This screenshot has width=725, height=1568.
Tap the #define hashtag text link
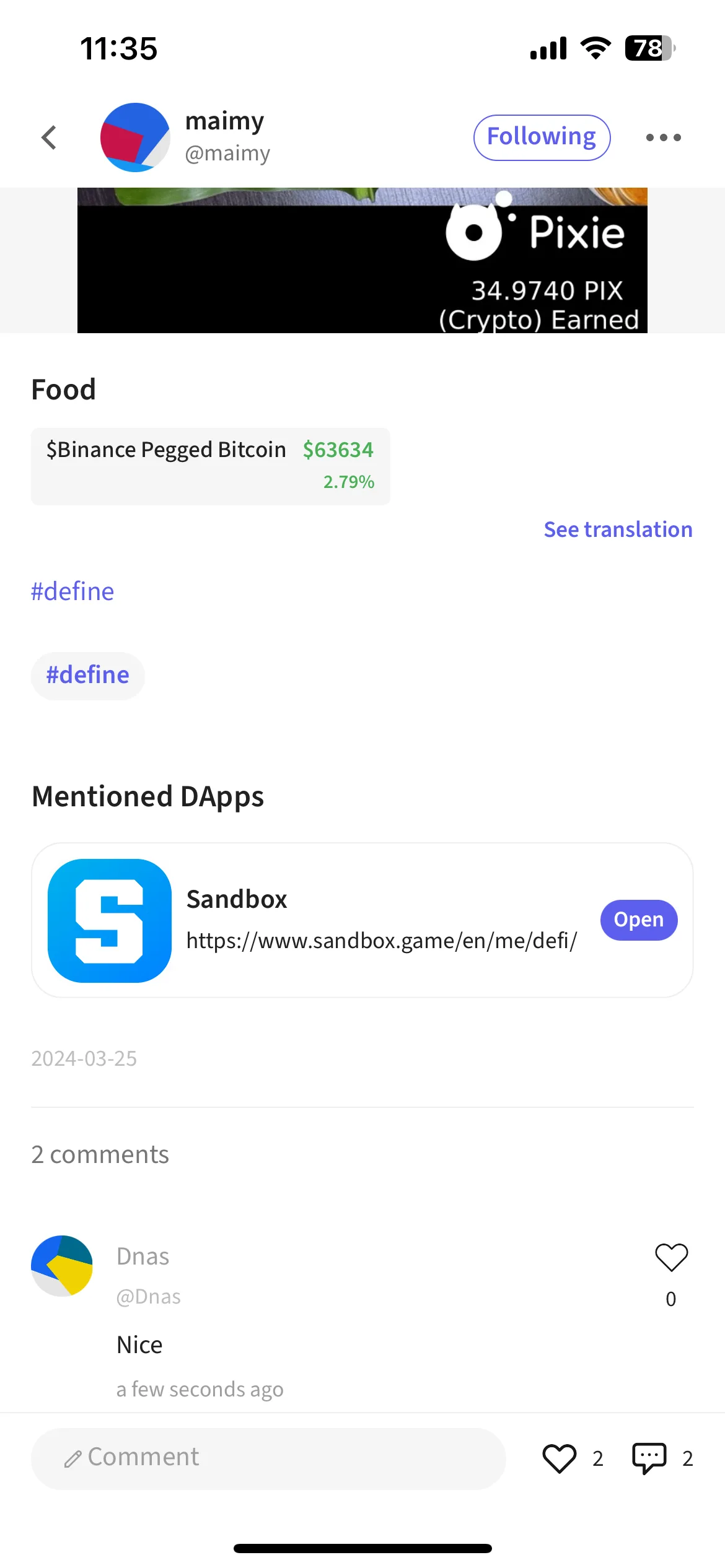[x=72, y=591]
